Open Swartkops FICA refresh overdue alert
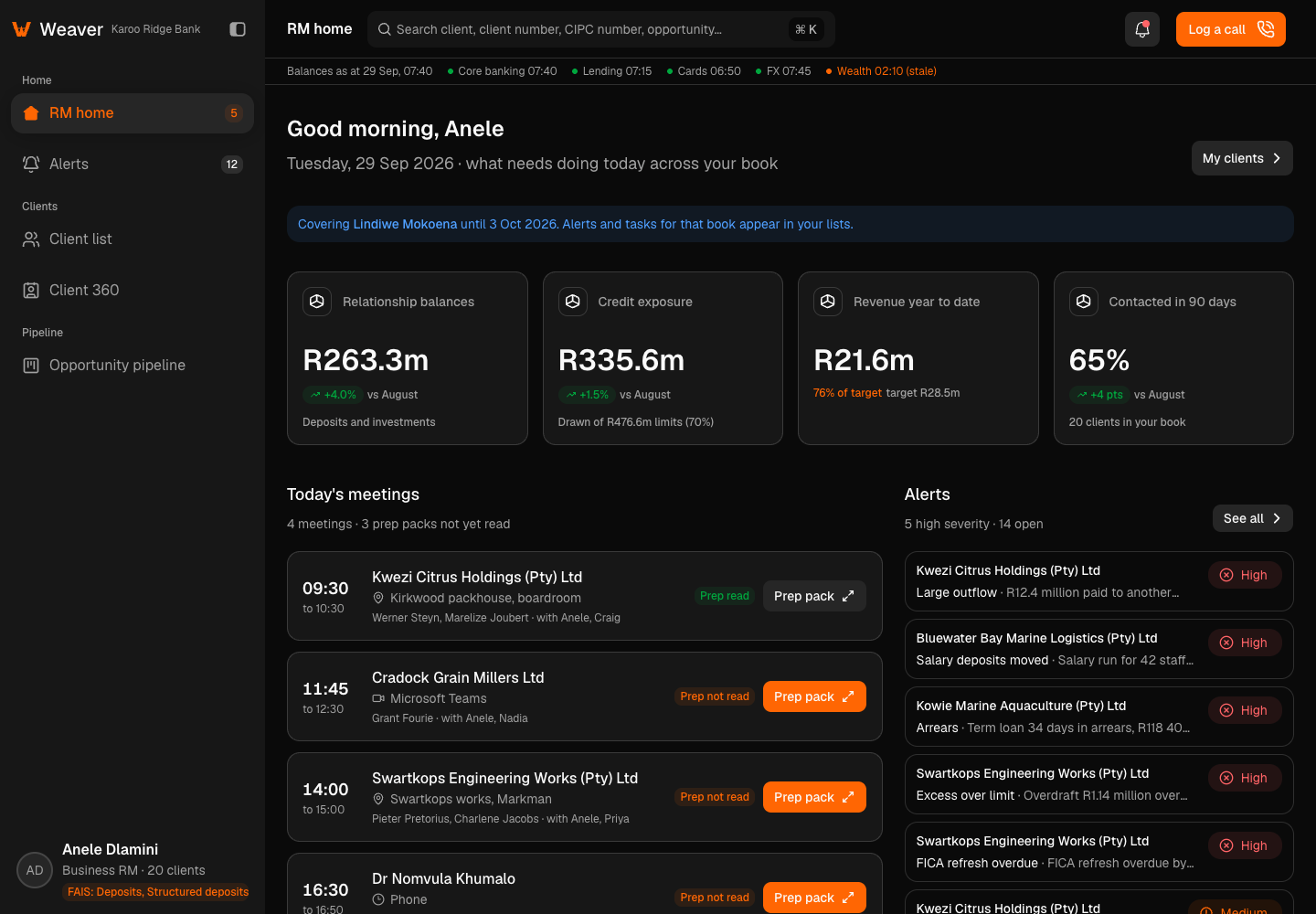Screen dimensions: 1316x914 click(x=1098, y=852)
